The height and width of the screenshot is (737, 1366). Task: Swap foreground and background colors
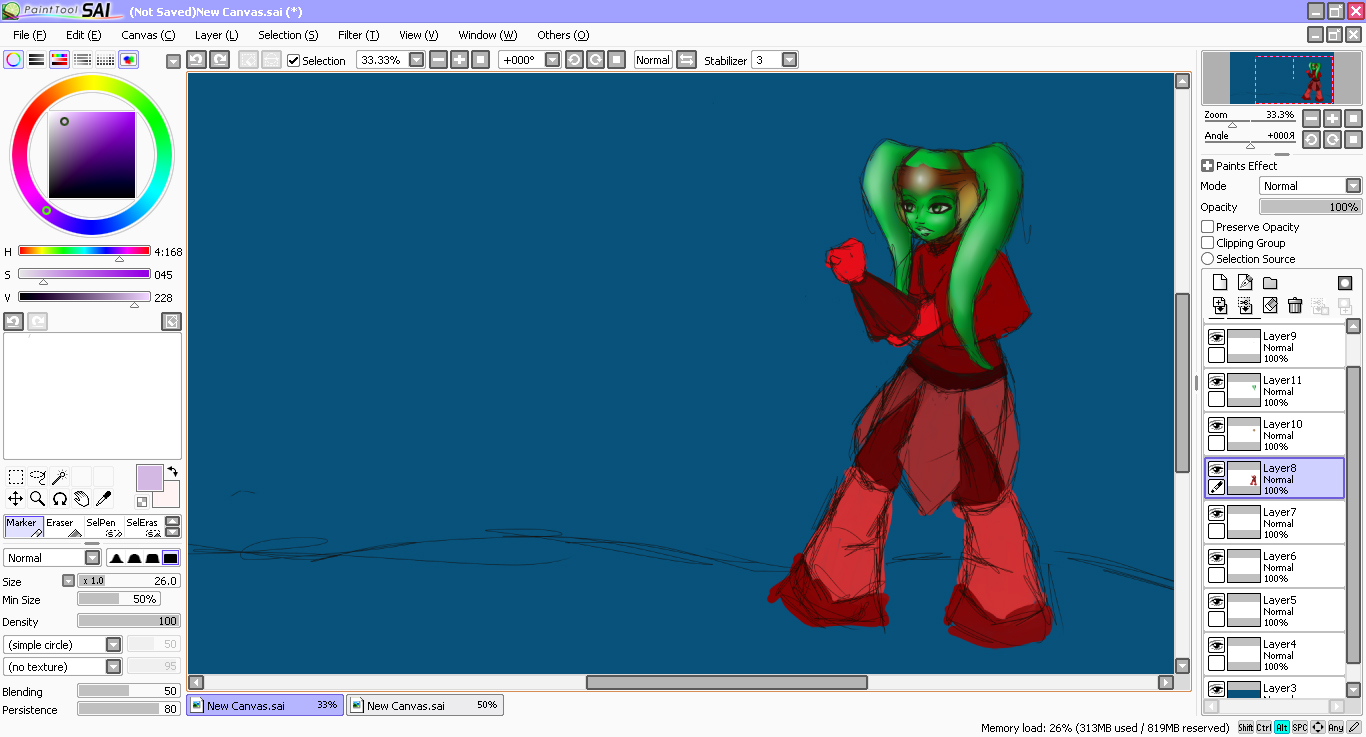pyautogui.click(x=172, y=471)
